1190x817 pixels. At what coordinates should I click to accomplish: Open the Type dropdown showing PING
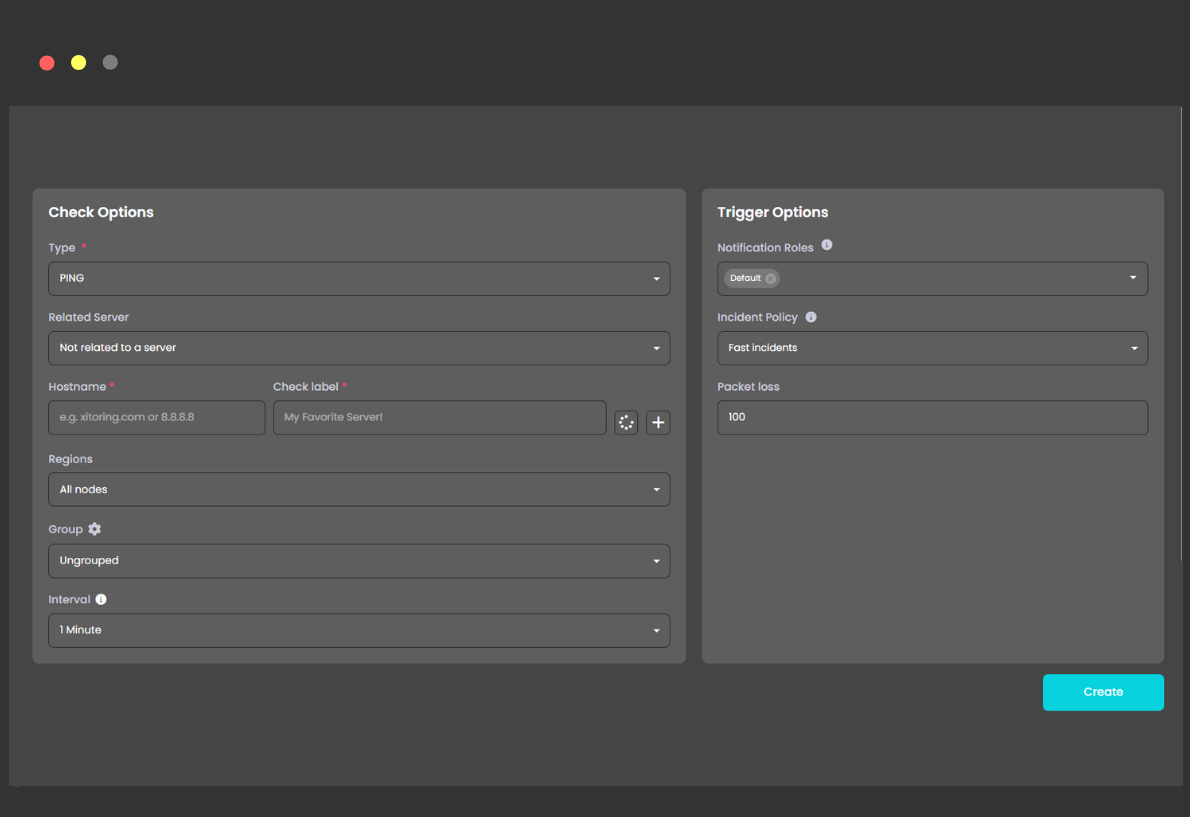[359, 278]
